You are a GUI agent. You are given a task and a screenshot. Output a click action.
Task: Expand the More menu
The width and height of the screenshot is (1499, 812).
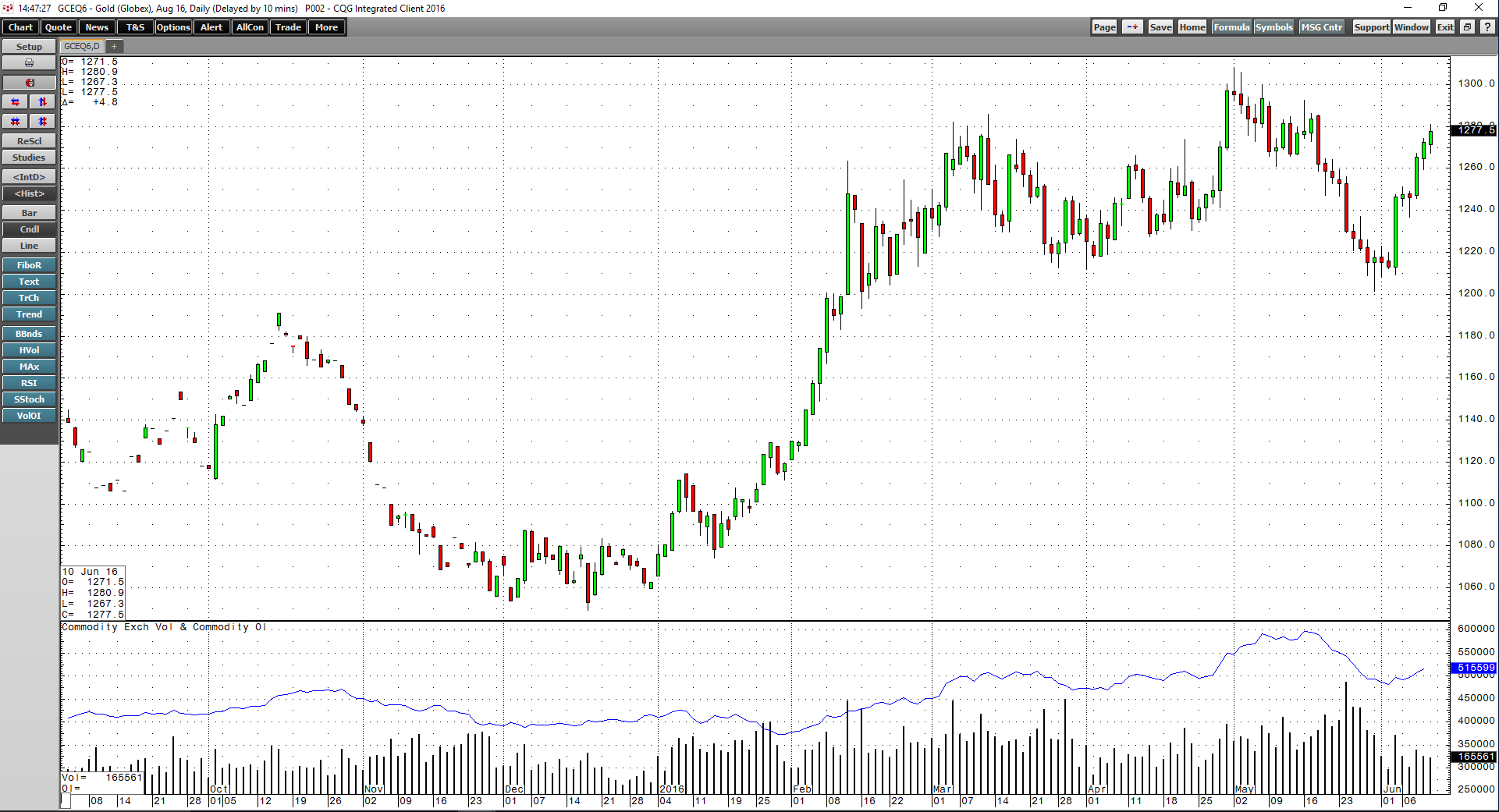pos(326,27)
